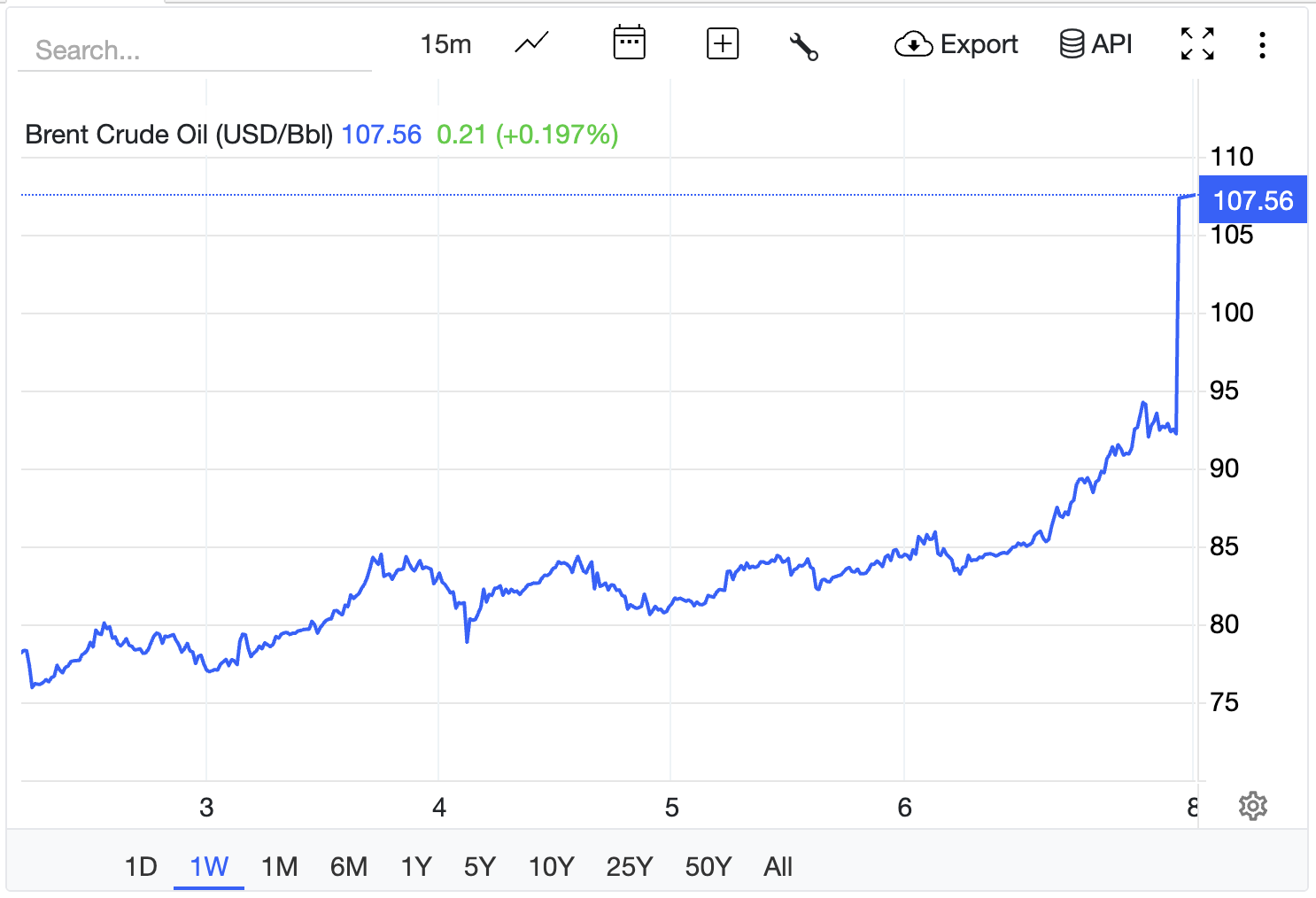Open the calendar date range picker

629,43
